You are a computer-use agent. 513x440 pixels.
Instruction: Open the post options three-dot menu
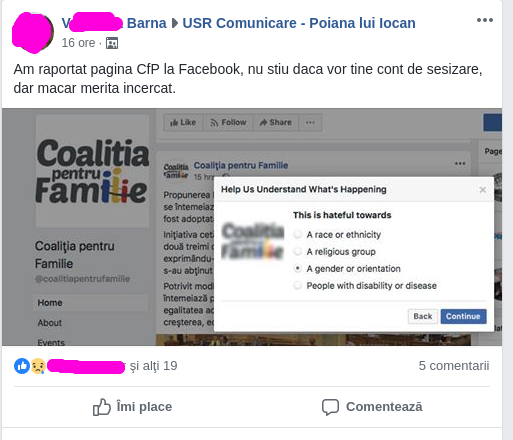[x=485, y=20]
